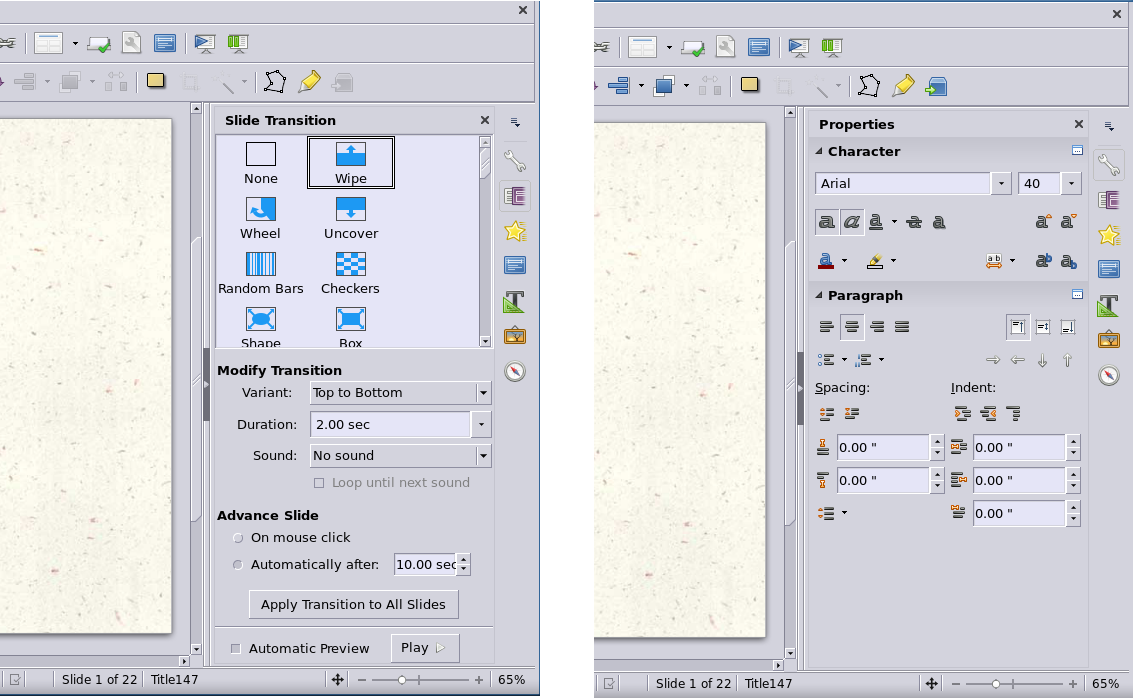Click the Automatically after 10.00 sec field
This screenshot has width=1133, height=698.
coord(426,564)
